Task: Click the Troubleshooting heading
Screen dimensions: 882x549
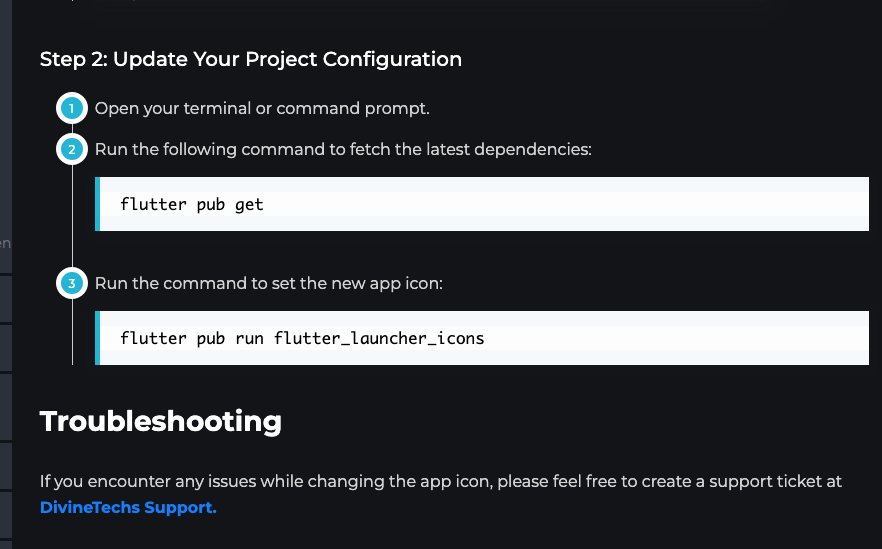Action: coord(161,421)
